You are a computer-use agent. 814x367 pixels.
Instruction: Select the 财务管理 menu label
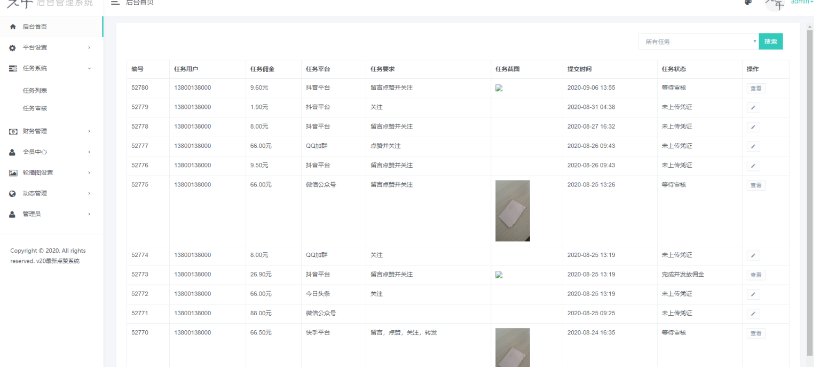(35, 131)
